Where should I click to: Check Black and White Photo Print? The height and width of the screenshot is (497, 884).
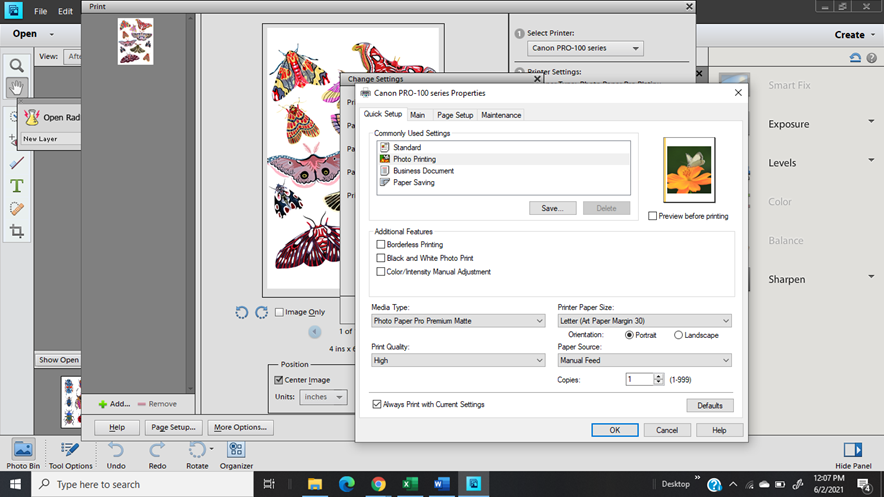click(x=381, y=258)
